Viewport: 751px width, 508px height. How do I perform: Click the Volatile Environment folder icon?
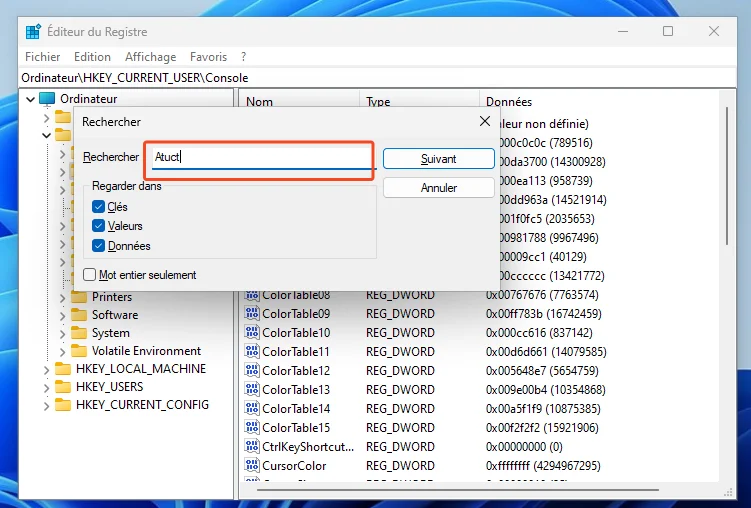coord(79,351)
